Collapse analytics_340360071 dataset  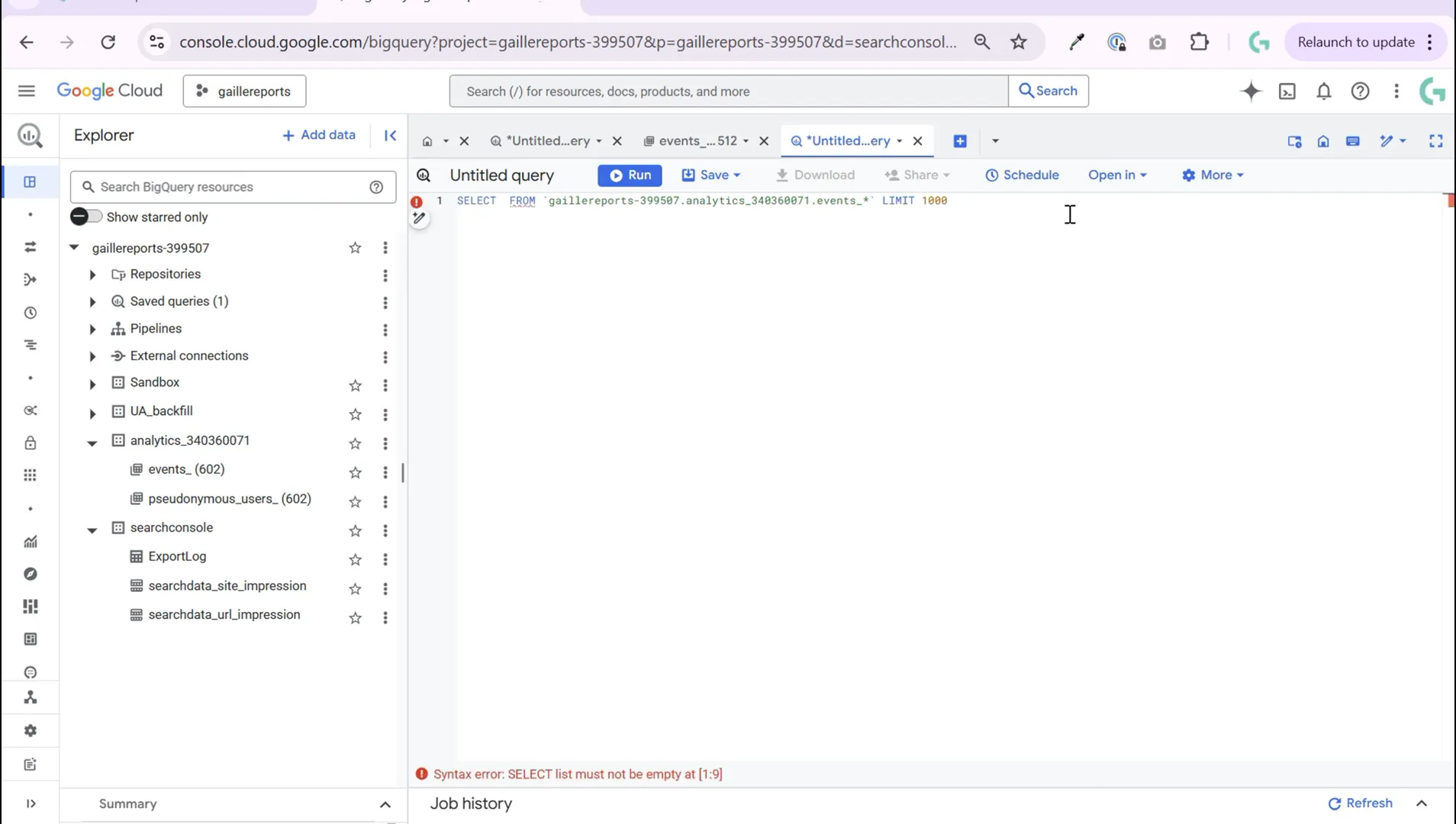92,443
